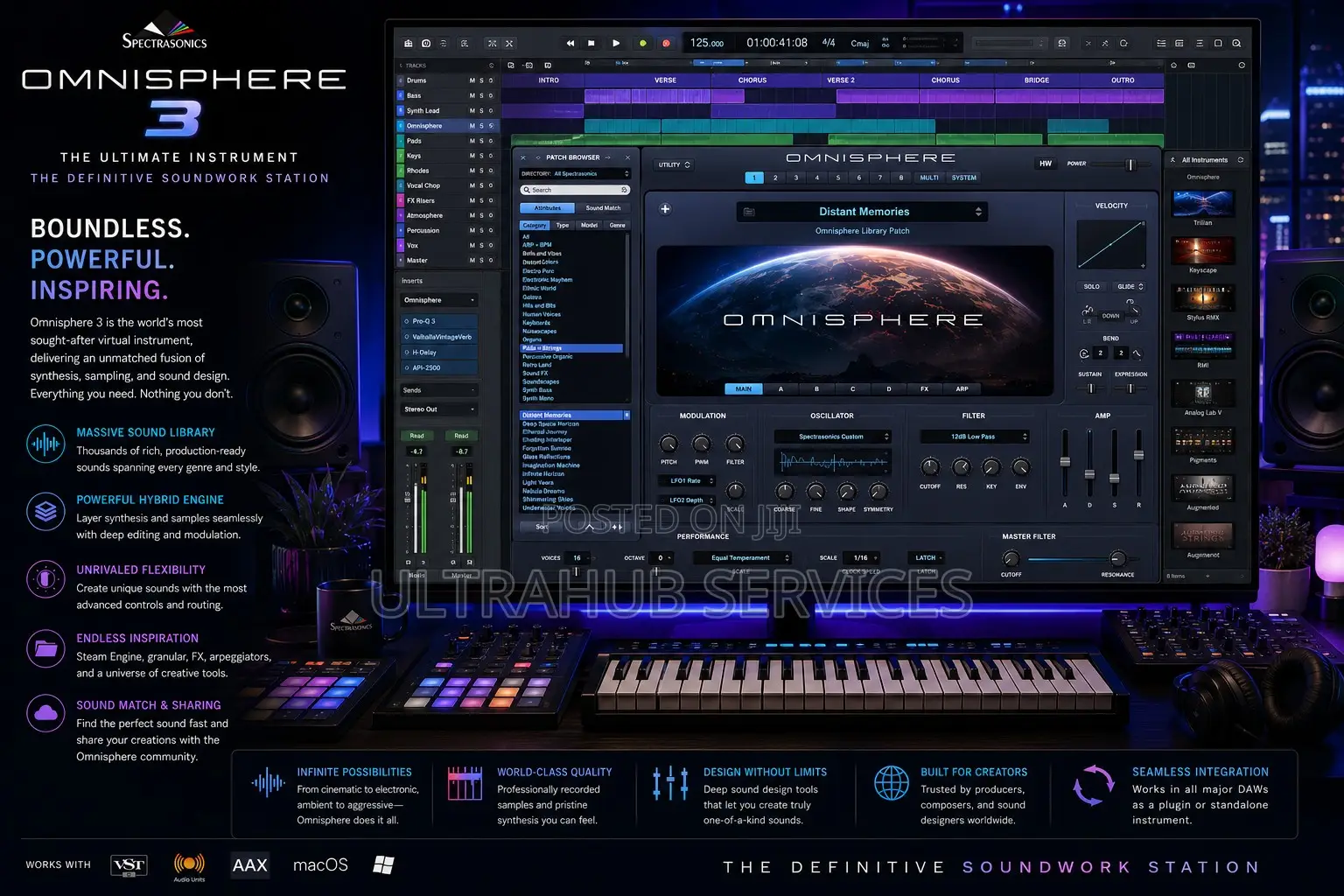Mute the Synth Lead track
This screenshot has width=1344, height=896.
point(472,111)
